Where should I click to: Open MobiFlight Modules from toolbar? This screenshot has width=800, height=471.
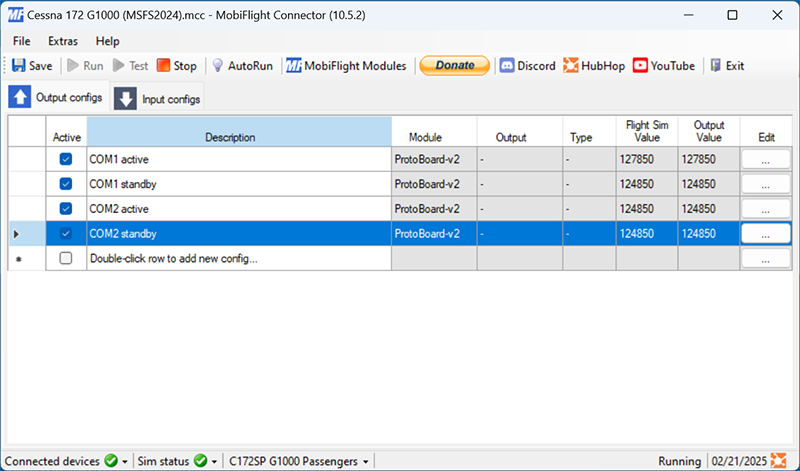346,66
